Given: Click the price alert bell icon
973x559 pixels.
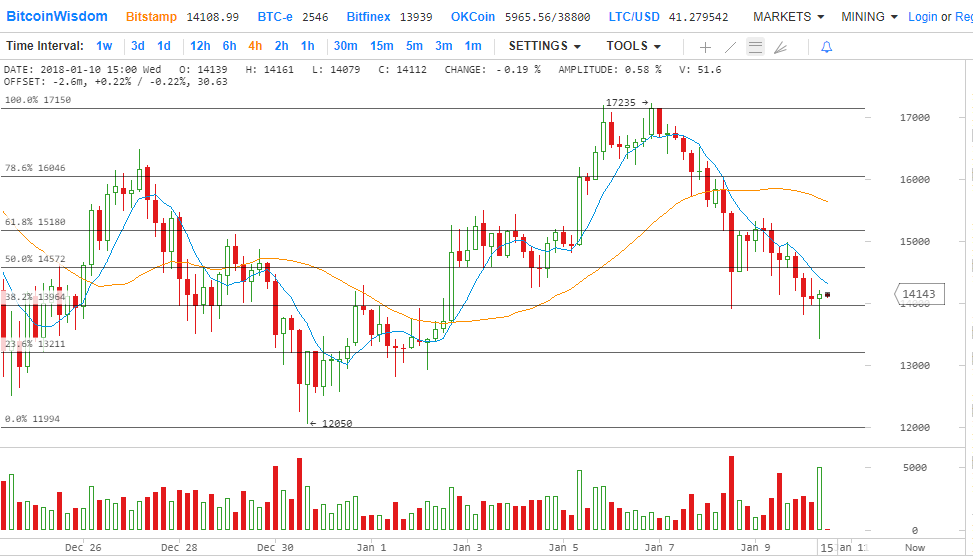Looking at the screenshot, I should (826, 47).
